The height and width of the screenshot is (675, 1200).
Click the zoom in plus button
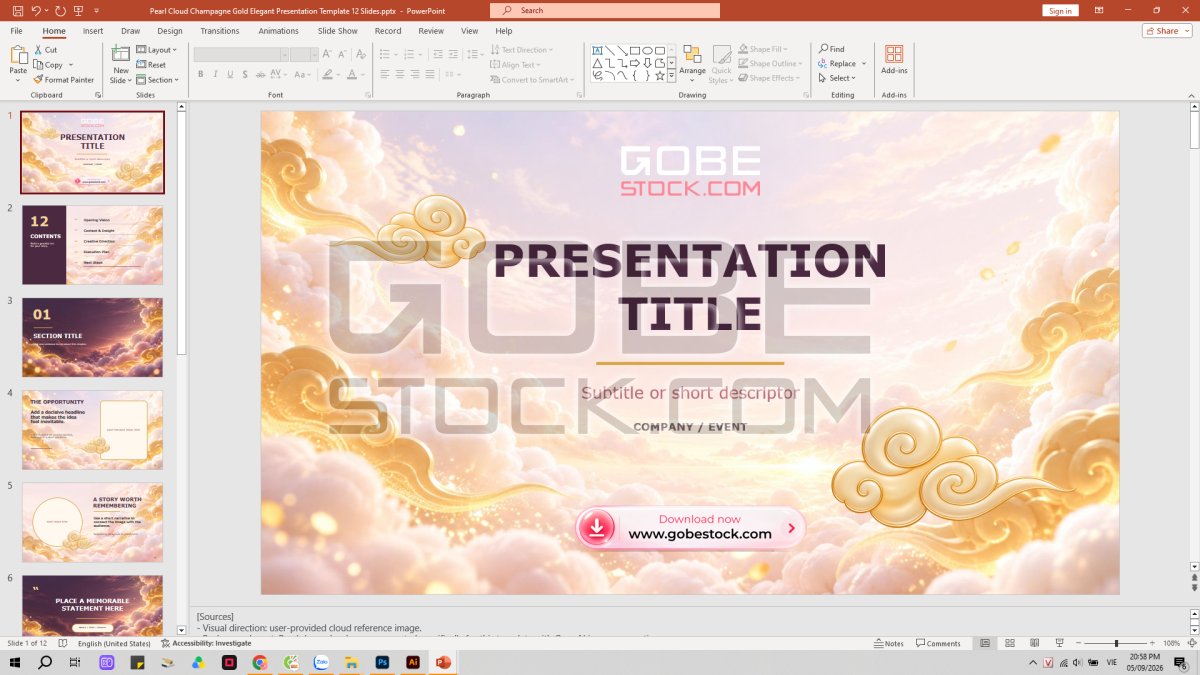(x=1153, y=643)
